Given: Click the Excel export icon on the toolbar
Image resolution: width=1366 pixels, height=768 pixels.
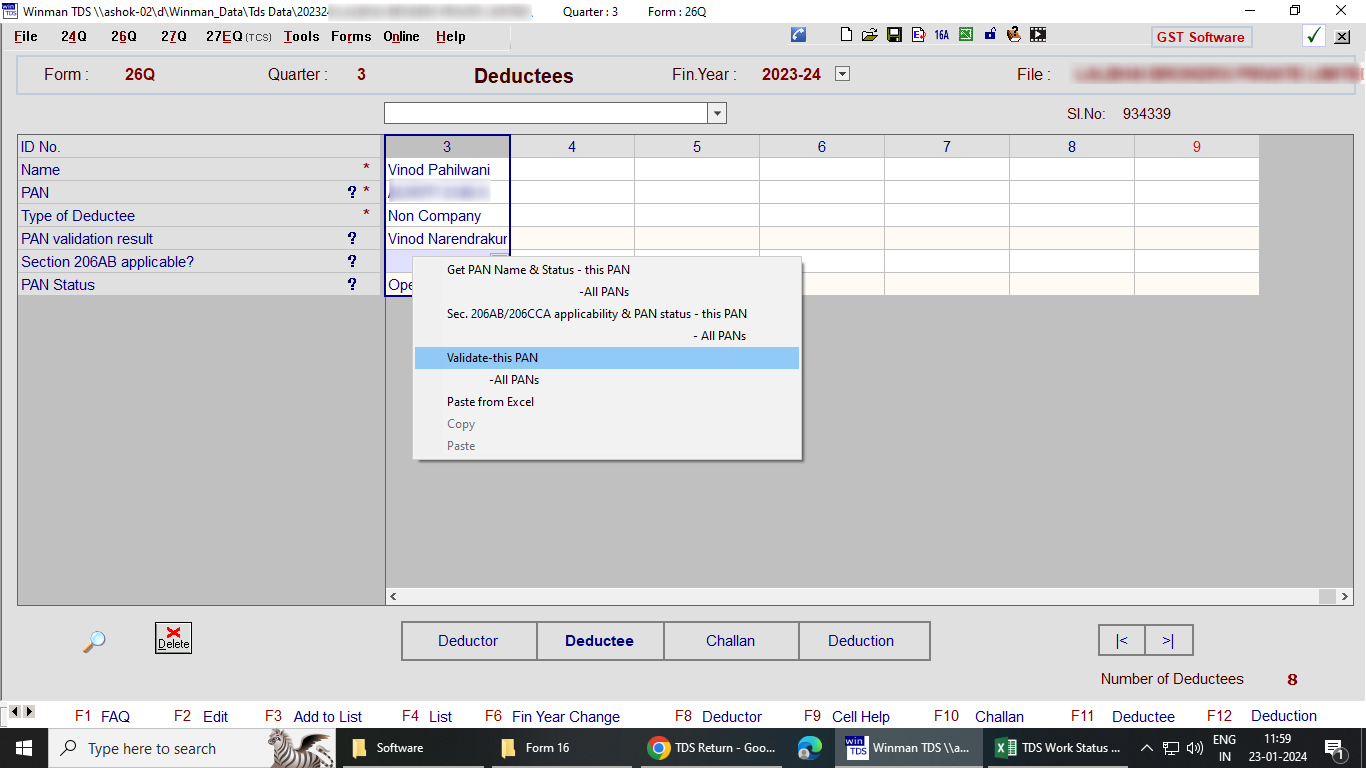Looking at the screenshot, I should tap(965, 34).
